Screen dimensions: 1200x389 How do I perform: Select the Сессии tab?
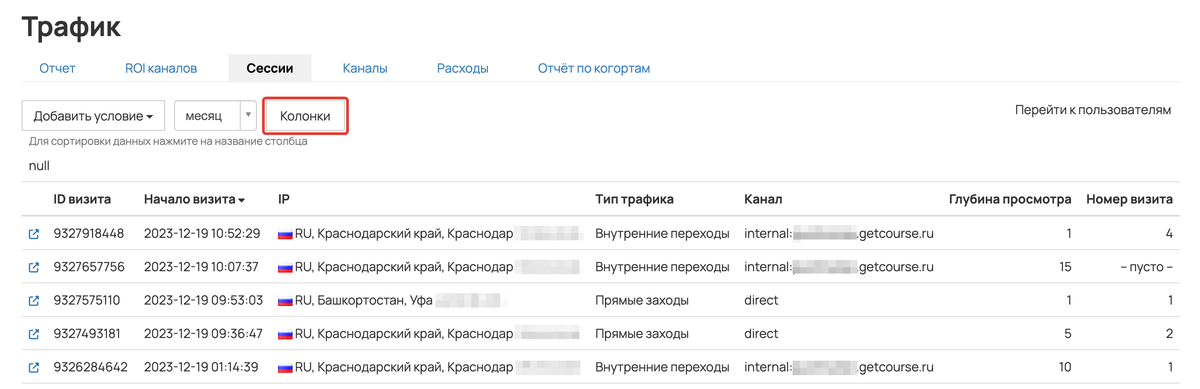[270, 69]
